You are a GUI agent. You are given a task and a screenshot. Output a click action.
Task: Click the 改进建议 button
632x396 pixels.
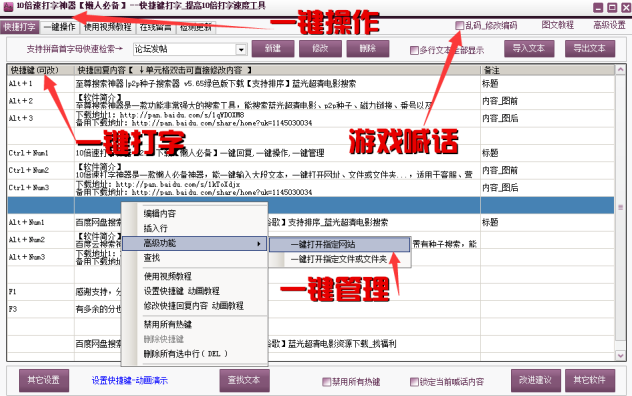[536, 380]
